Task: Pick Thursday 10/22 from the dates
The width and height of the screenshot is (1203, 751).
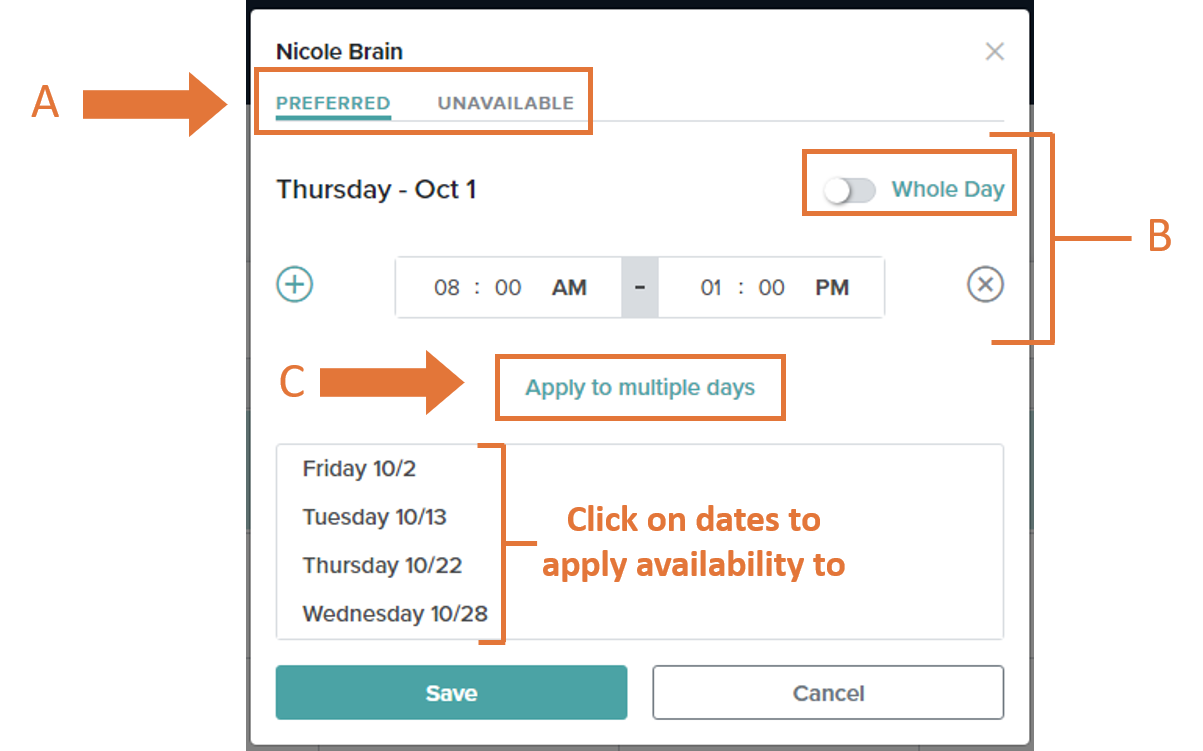Action: click(382, 565)
